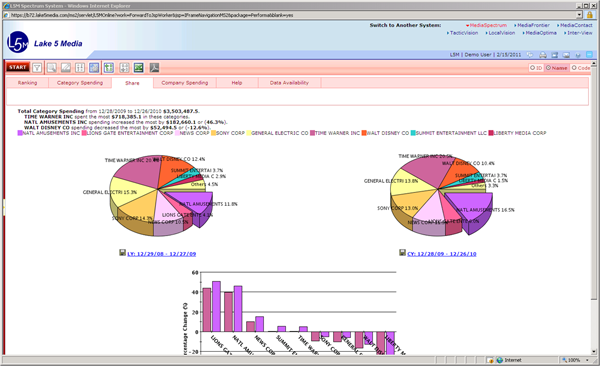Click the WALT DISNEY CO legend swatch
600x366 pixels.
pos(364,133)
